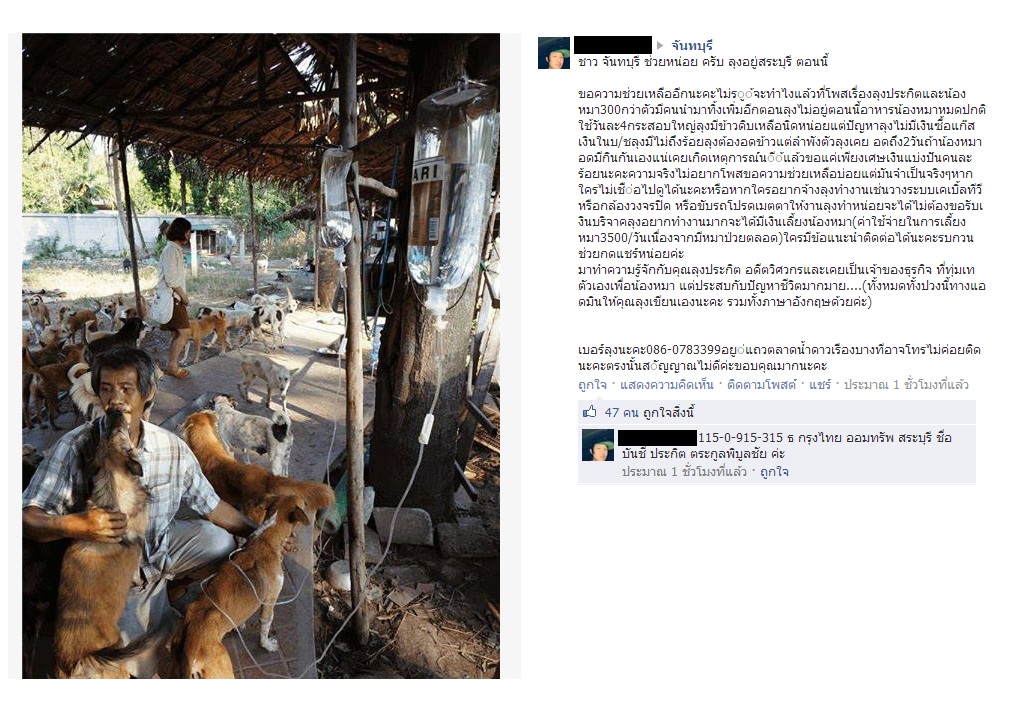Open the post timestamp ประมาณ 1 ชั่วโมงที่แล้ว

click(906, 385)
